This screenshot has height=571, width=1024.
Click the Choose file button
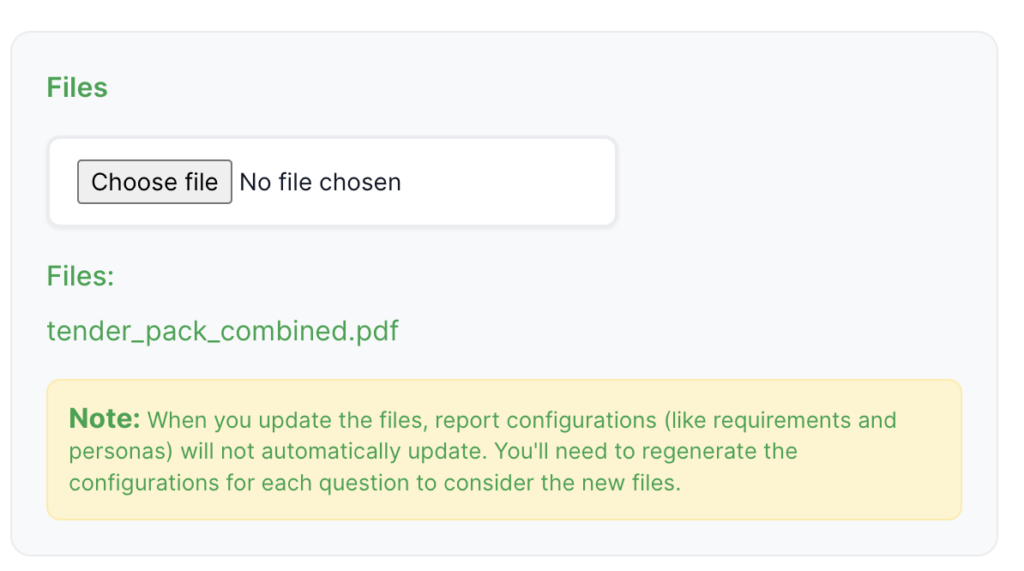154,182
